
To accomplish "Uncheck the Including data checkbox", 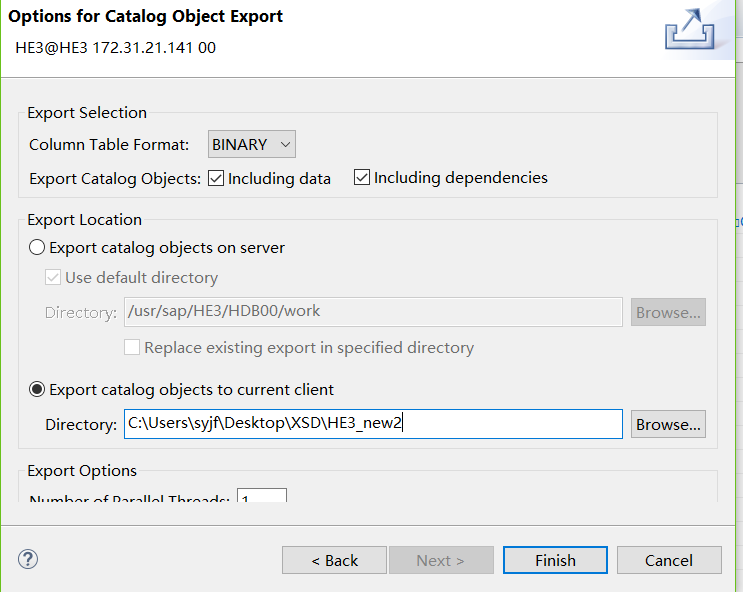I will pyautogui.click(x=216, y=179).
